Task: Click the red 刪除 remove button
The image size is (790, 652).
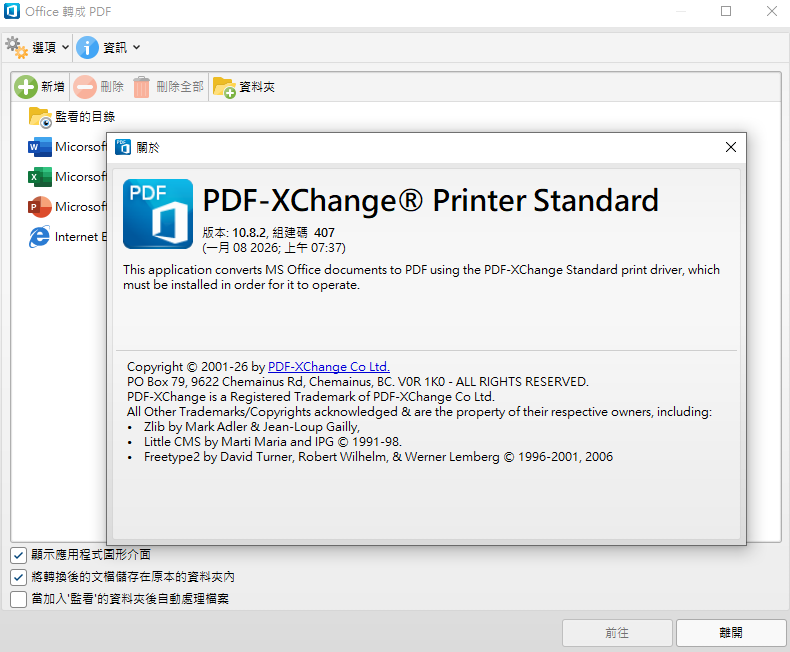Action: 99,87
